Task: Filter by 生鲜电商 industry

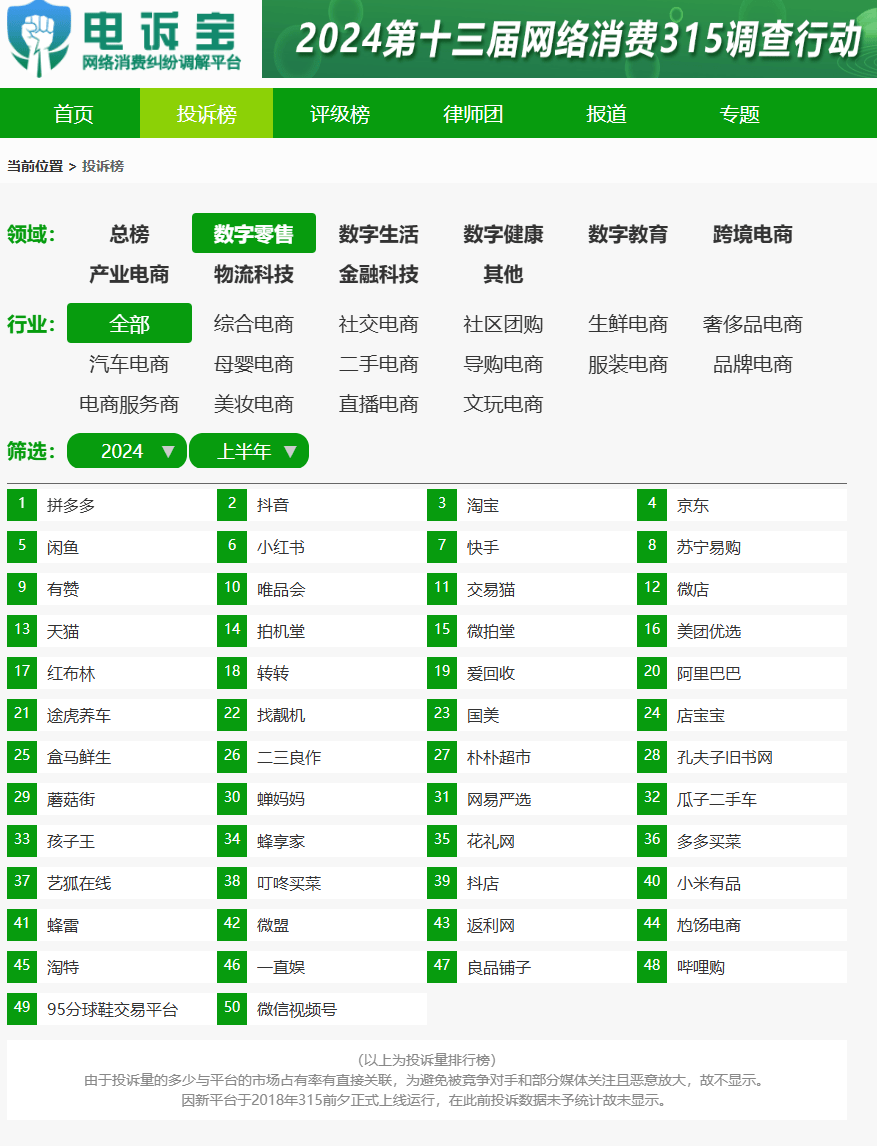Action: tap(628, 323)
